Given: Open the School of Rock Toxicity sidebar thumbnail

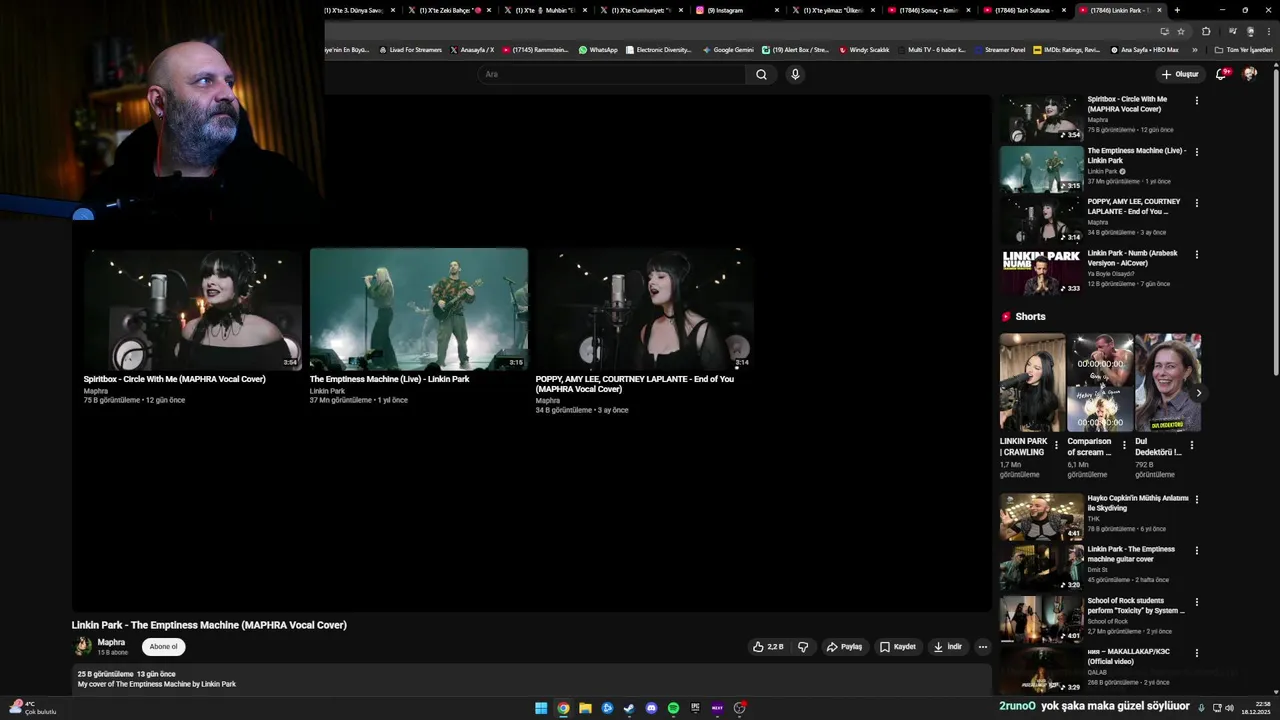Looking at the screenshot, I should (1041, 619).
